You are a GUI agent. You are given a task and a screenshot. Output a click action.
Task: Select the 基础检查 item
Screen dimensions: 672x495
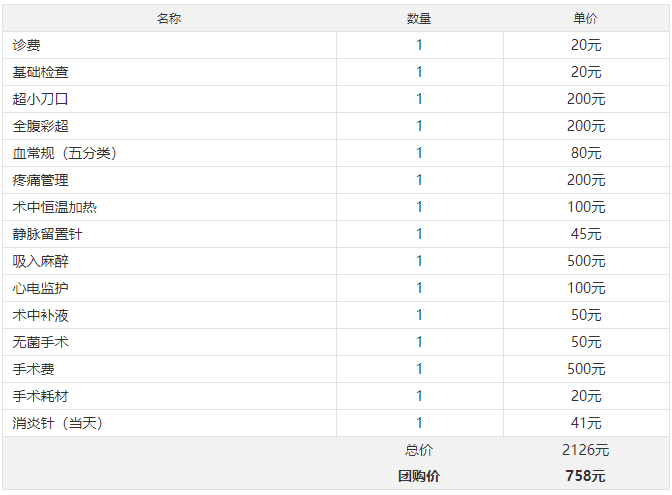click(41, 72)
